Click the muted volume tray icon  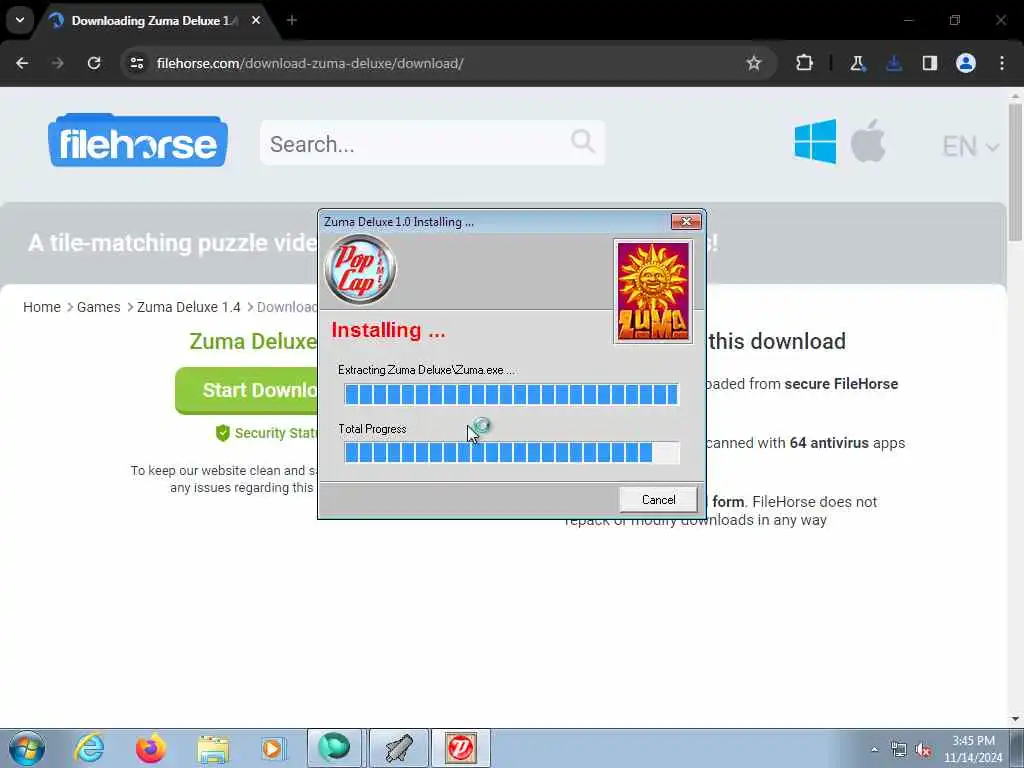click(x=923, y=750)
